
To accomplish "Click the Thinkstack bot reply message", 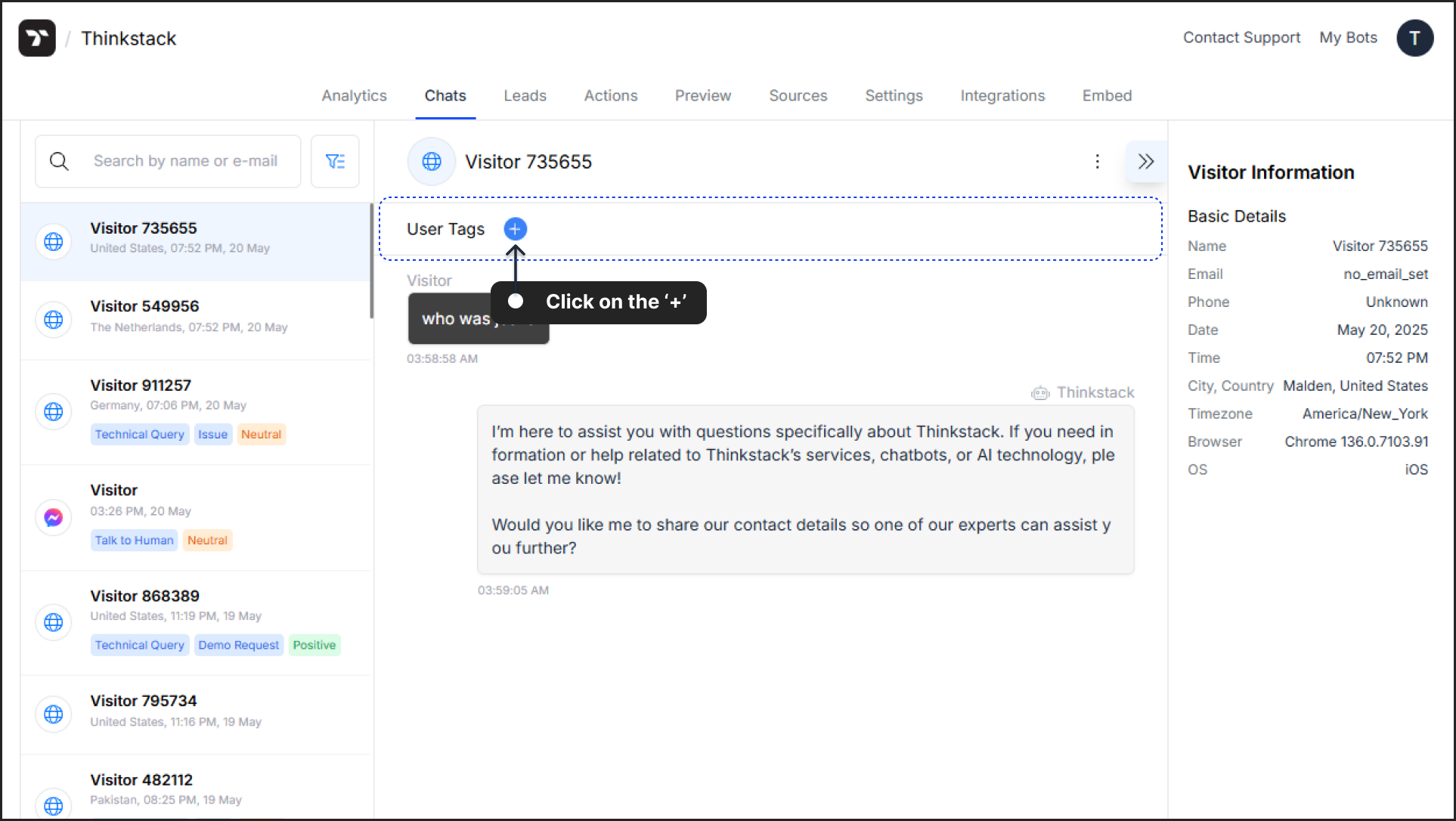I will coord(805,490).
